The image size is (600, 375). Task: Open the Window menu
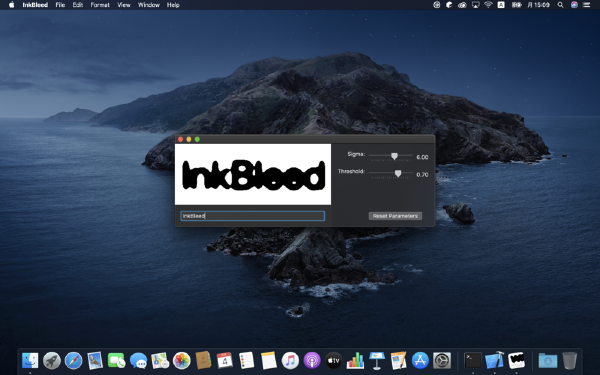point(148,5)
